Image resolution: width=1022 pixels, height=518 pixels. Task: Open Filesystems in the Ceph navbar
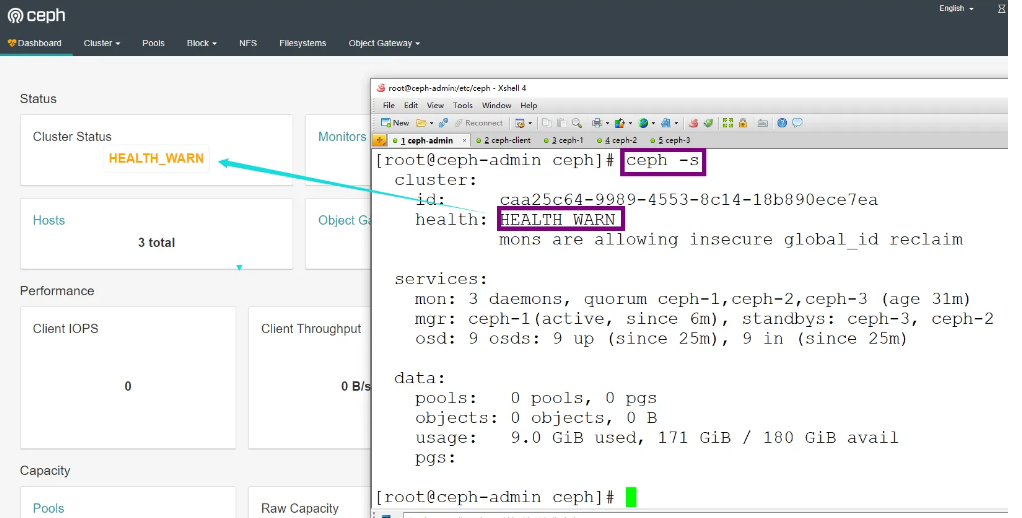click(x=302, y=43)
